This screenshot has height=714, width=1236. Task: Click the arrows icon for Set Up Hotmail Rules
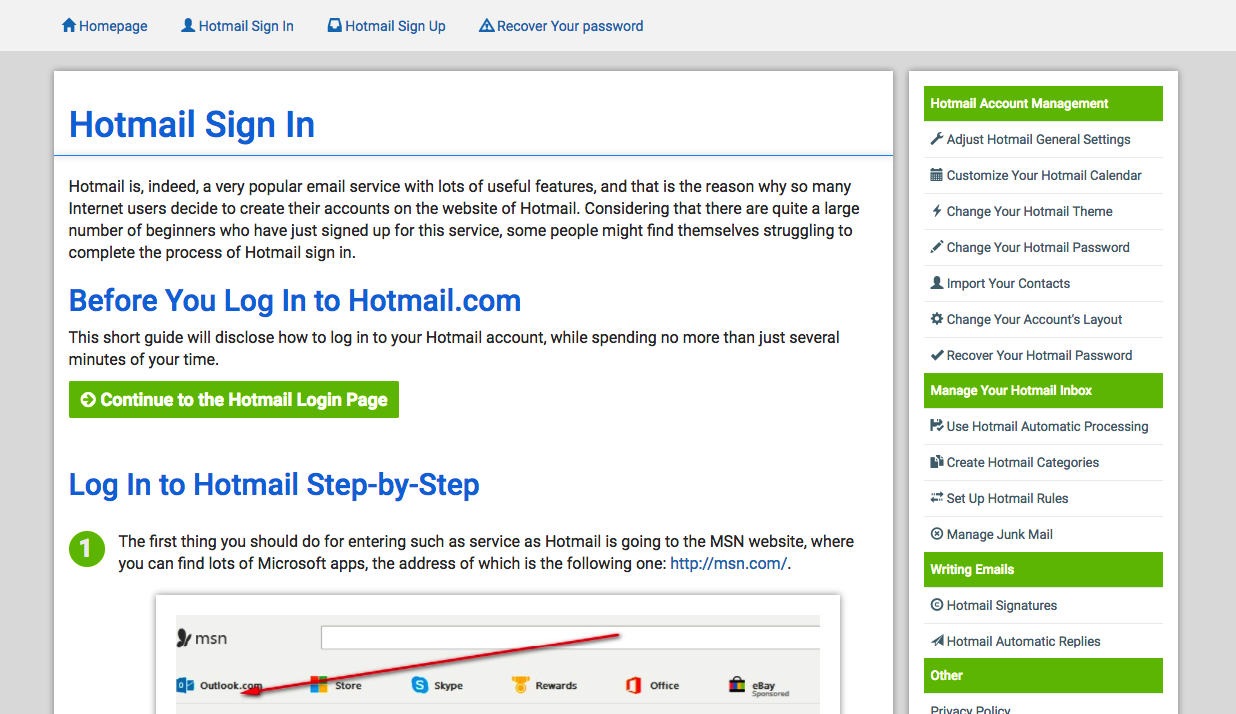(x=937, y=498)
